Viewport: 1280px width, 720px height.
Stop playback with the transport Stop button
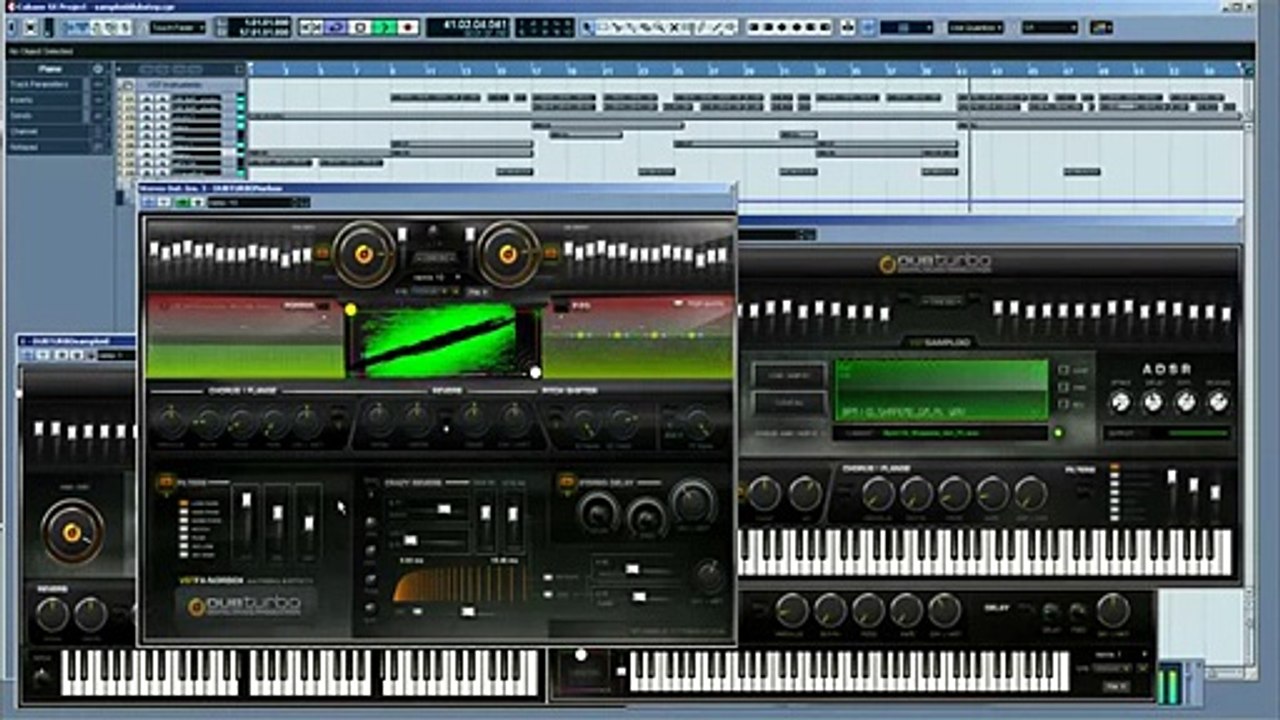[x=361, y=27]
